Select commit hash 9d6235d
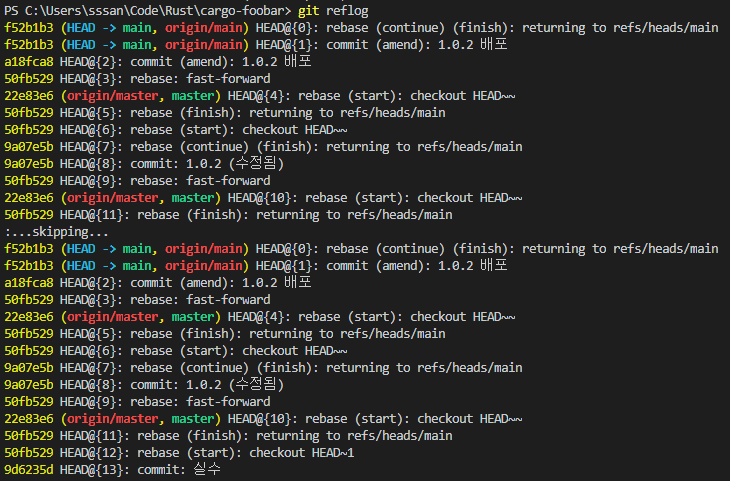This screenshot has height=481, width=730. click(x=28, y=469)
